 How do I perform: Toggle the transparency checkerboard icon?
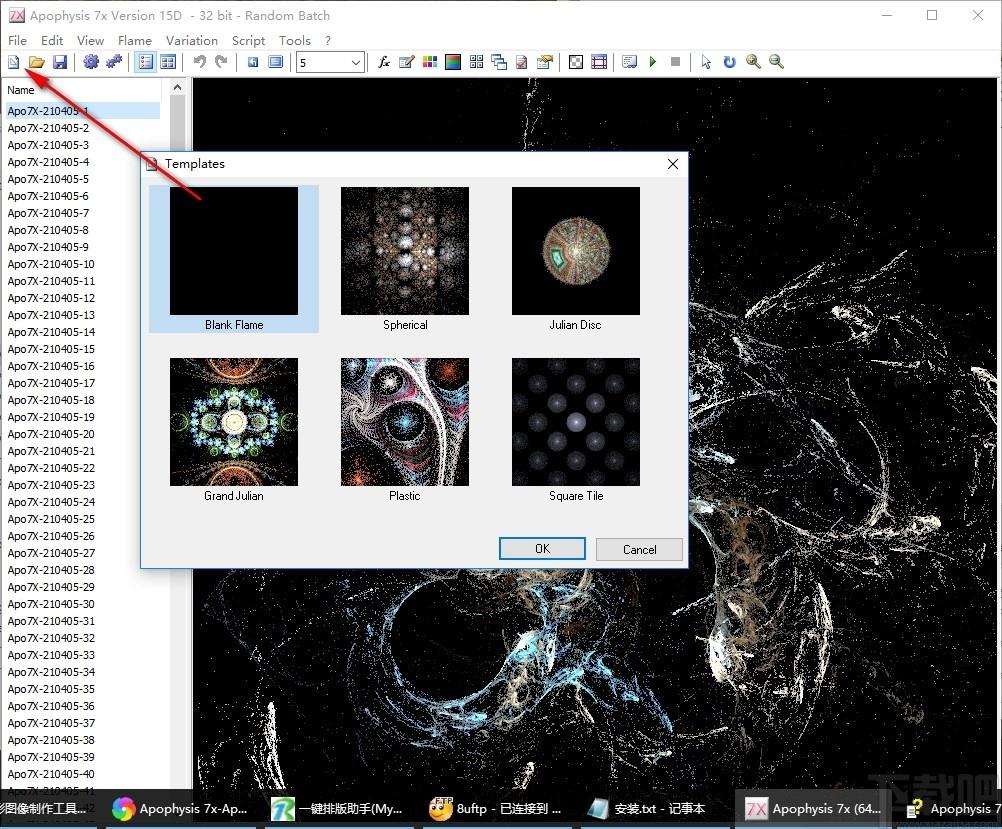click(576, 62)
